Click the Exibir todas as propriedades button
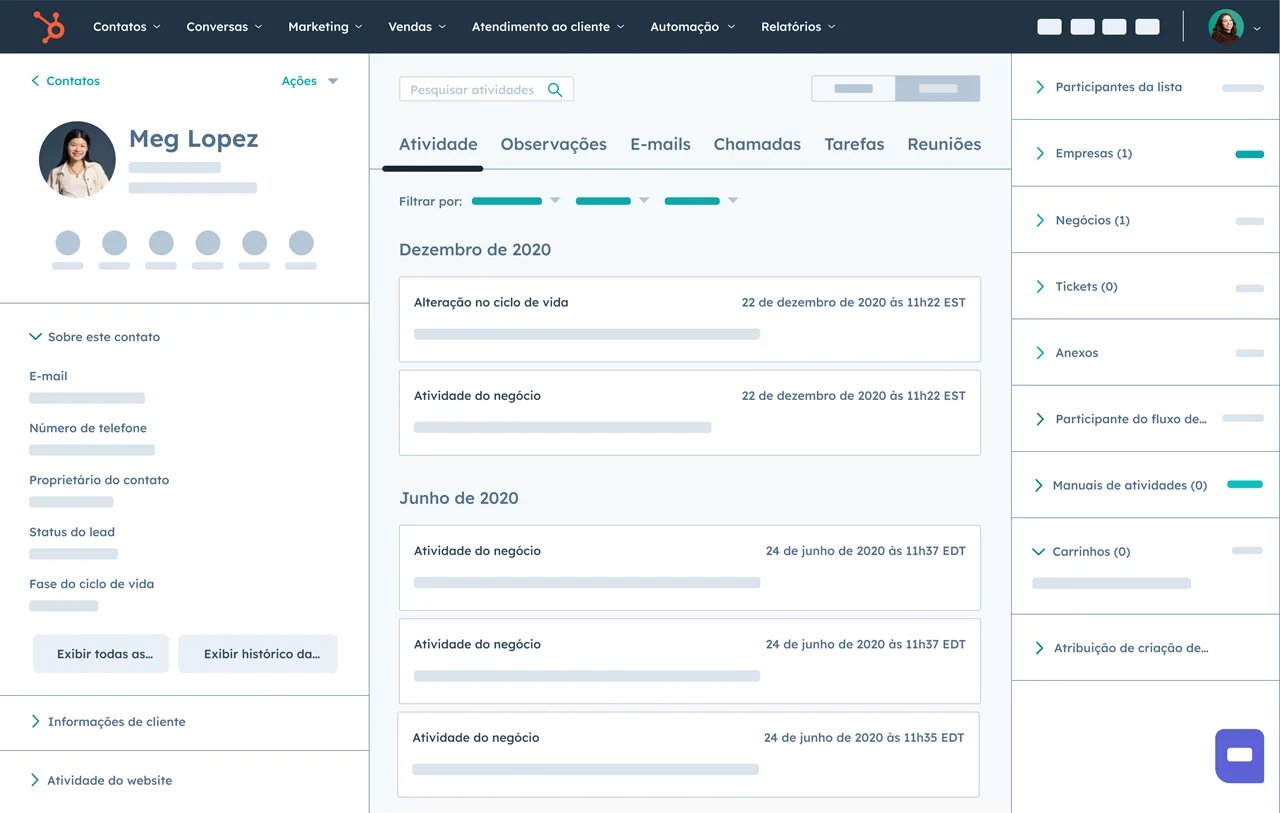The width and height of the screenshot is (1280, 813). tap(100, 653)
